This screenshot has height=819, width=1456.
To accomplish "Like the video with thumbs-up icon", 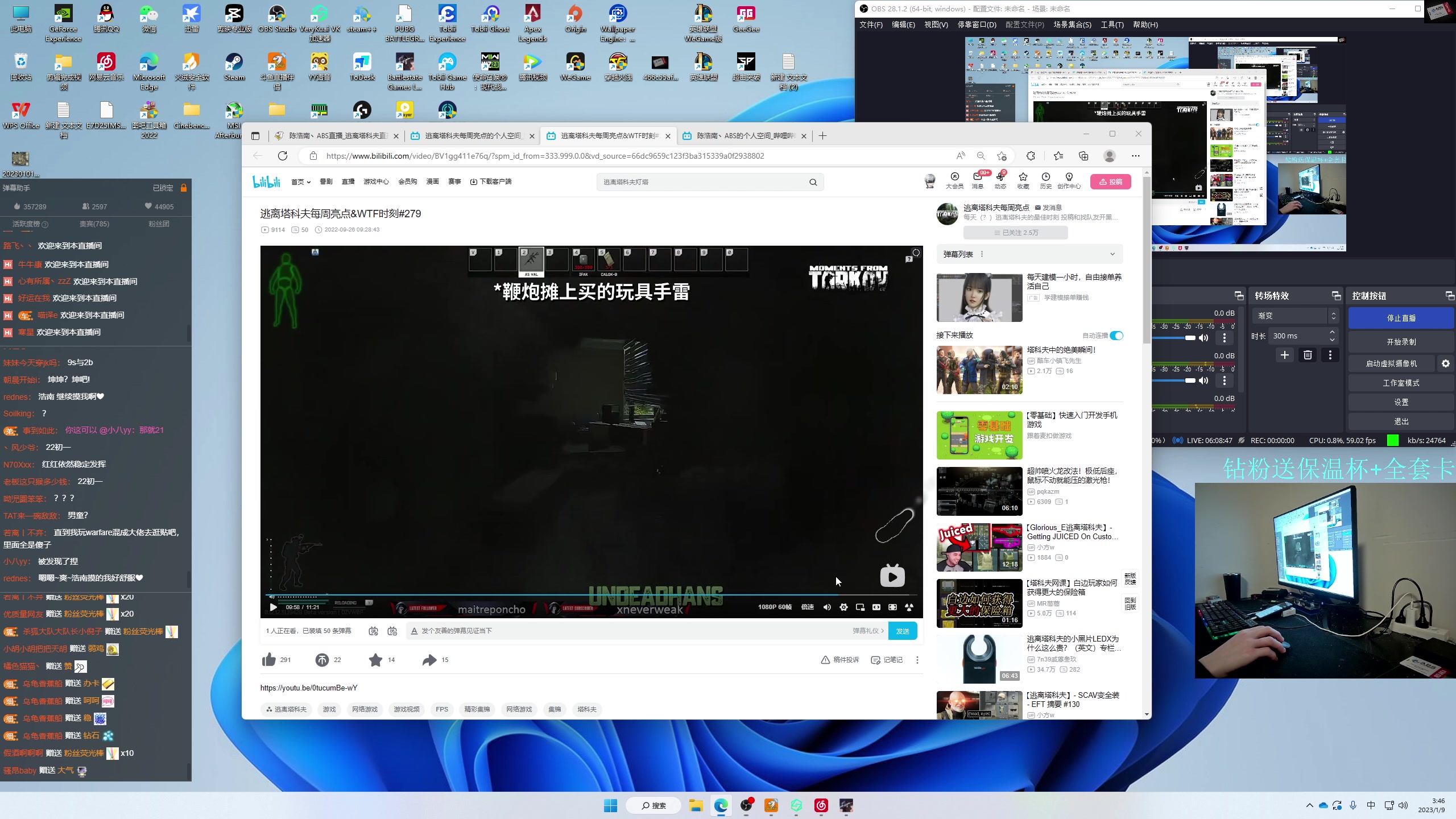I will click(x=269, y=660).
